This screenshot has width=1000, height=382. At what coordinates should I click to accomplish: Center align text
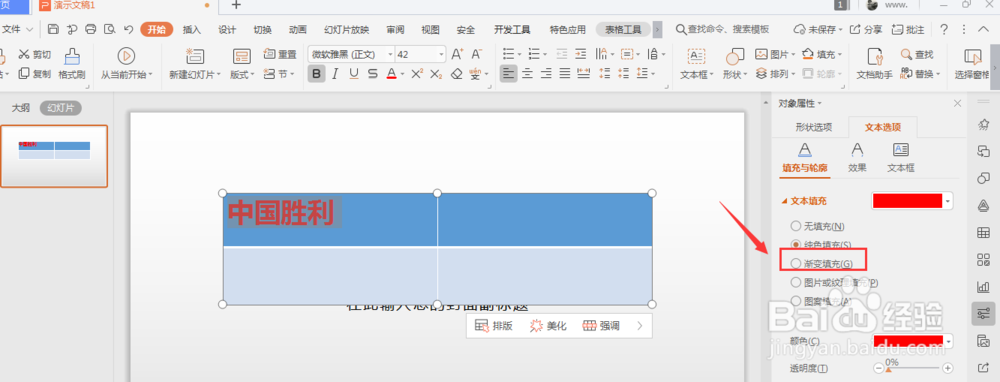pos(527,74)
